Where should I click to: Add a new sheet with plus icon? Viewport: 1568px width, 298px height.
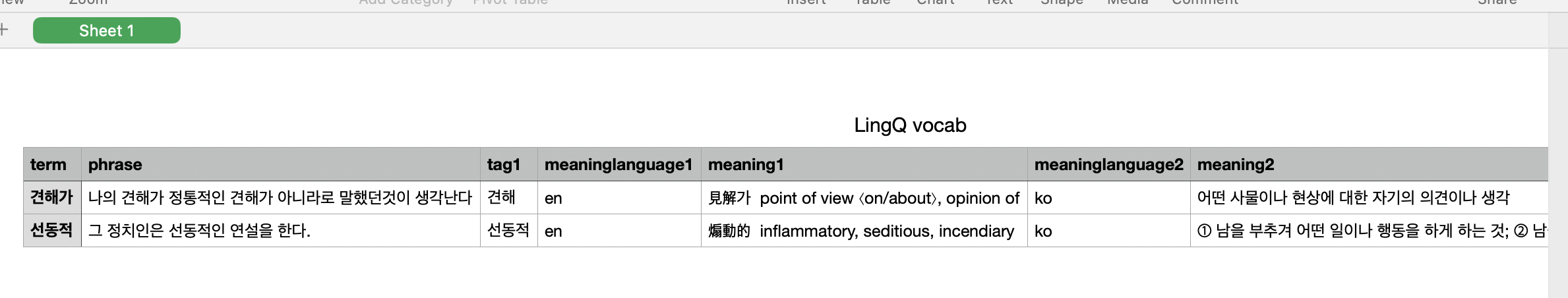pyautogui.click(x=3, y=30)
